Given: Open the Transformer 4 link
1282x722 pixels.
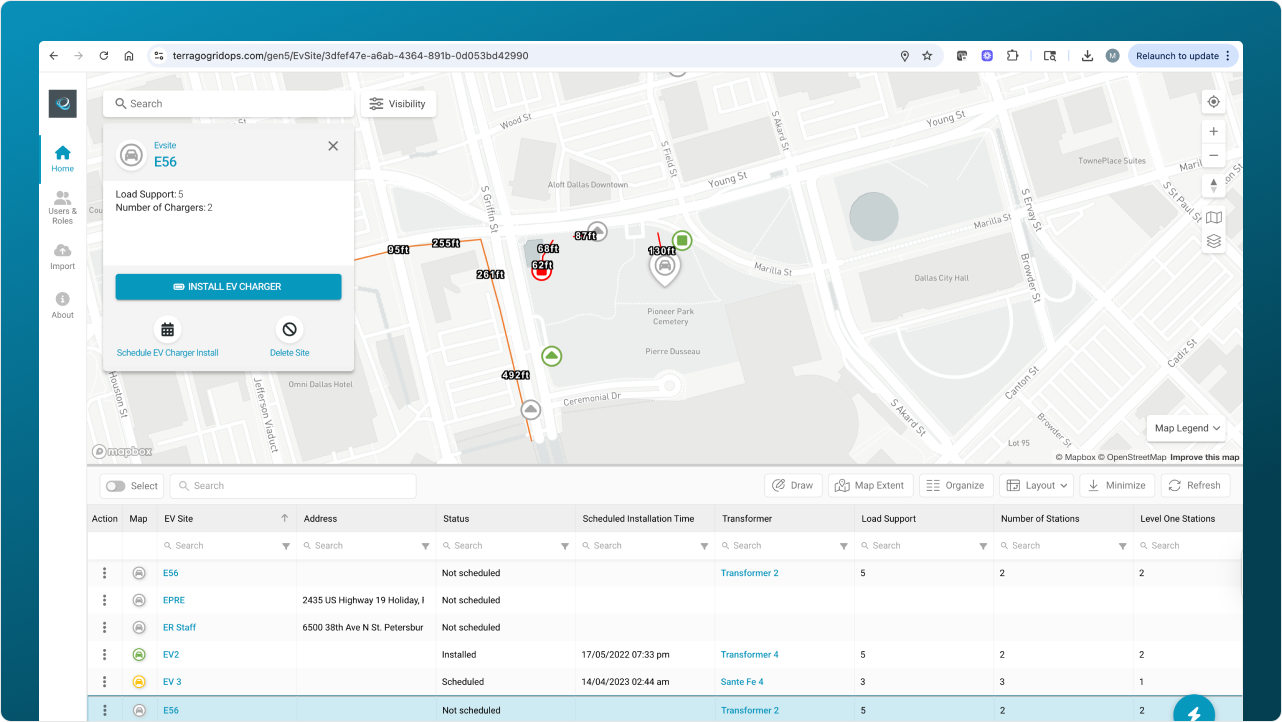Looking at the screenshot, I should click(x=749, y=655).
